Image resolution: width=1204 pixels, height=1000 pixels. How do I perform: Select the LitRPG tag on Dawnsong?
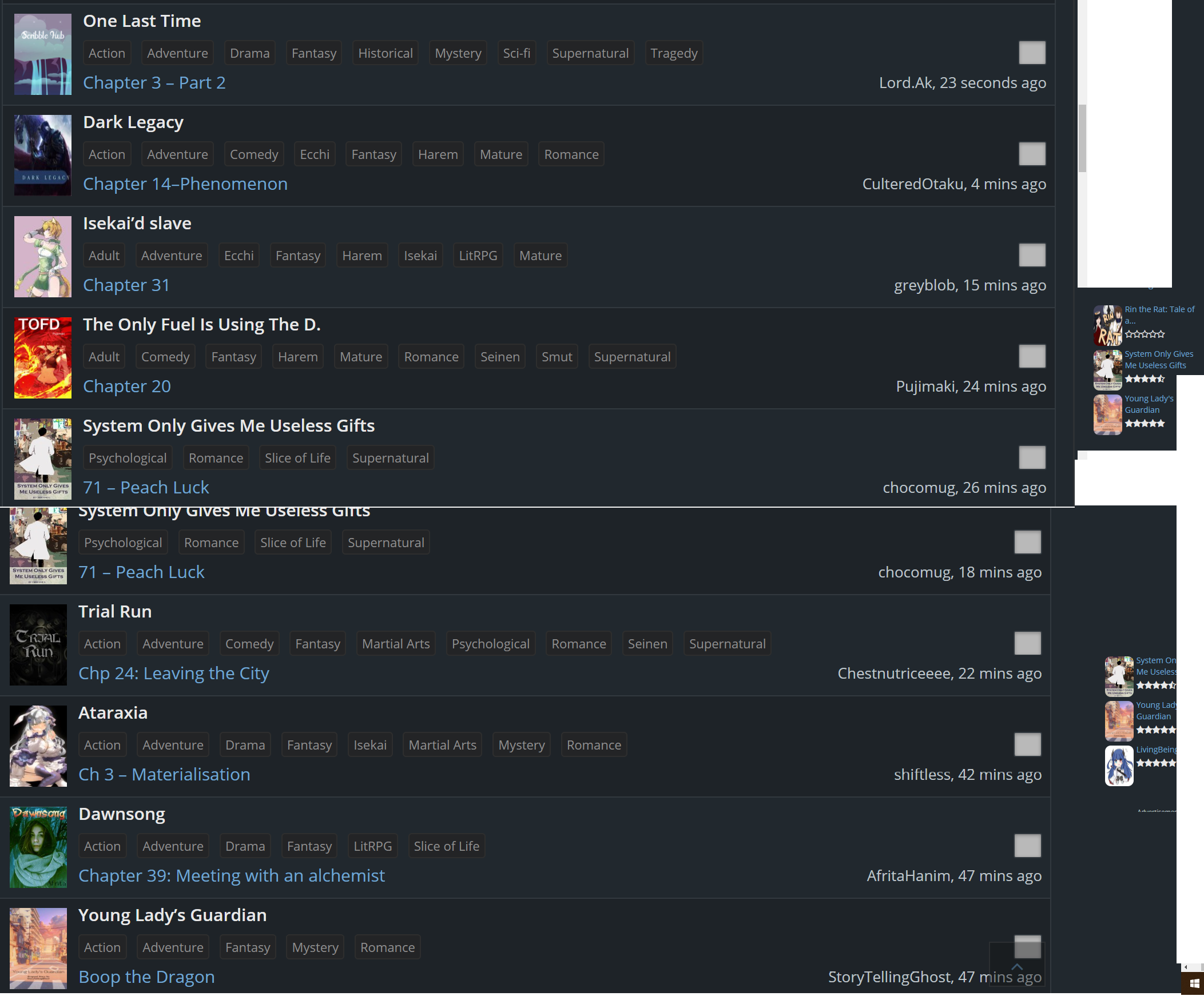373,846
